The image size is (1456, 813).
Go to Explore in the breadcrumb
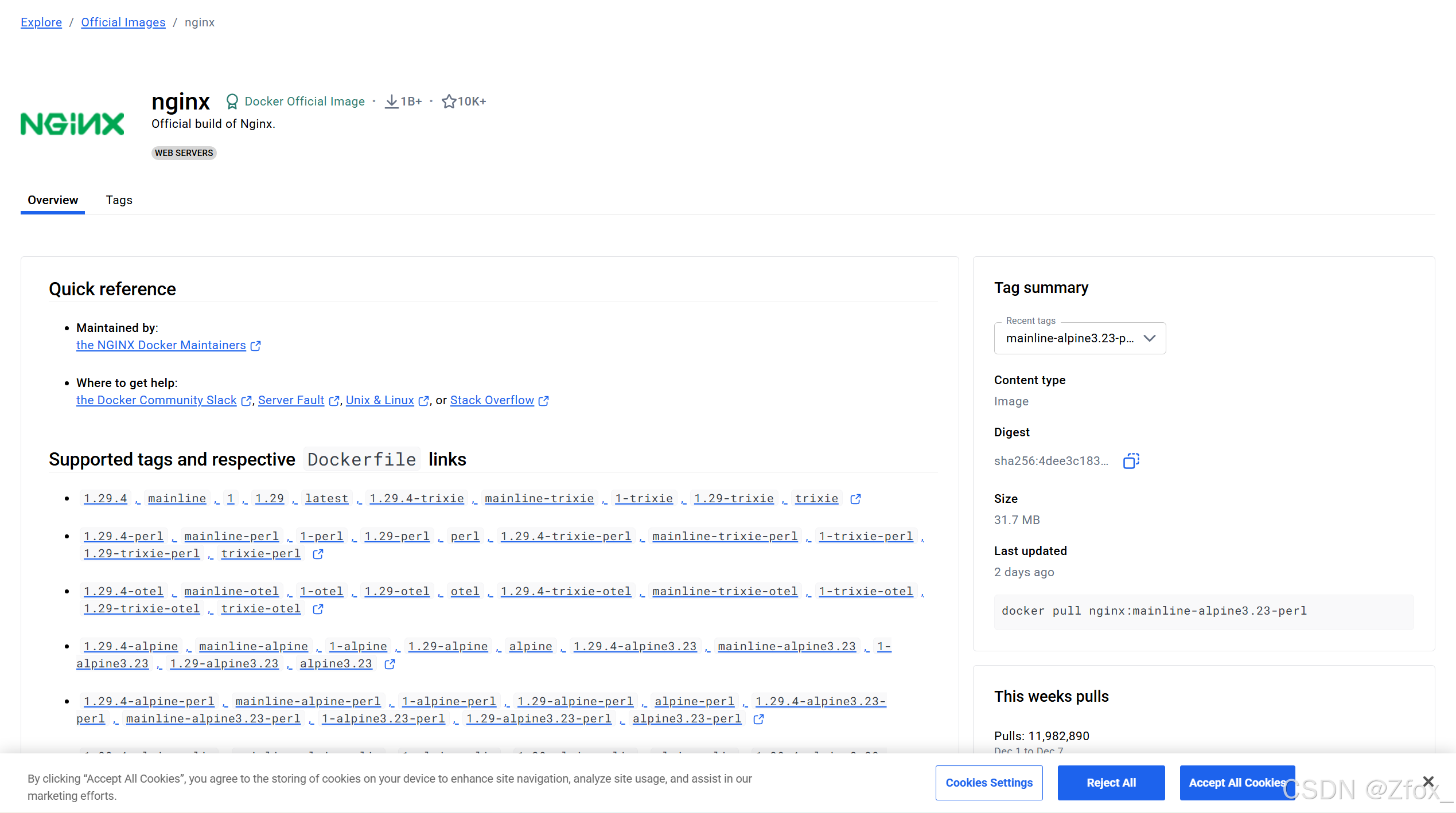[x=41, y=22]
